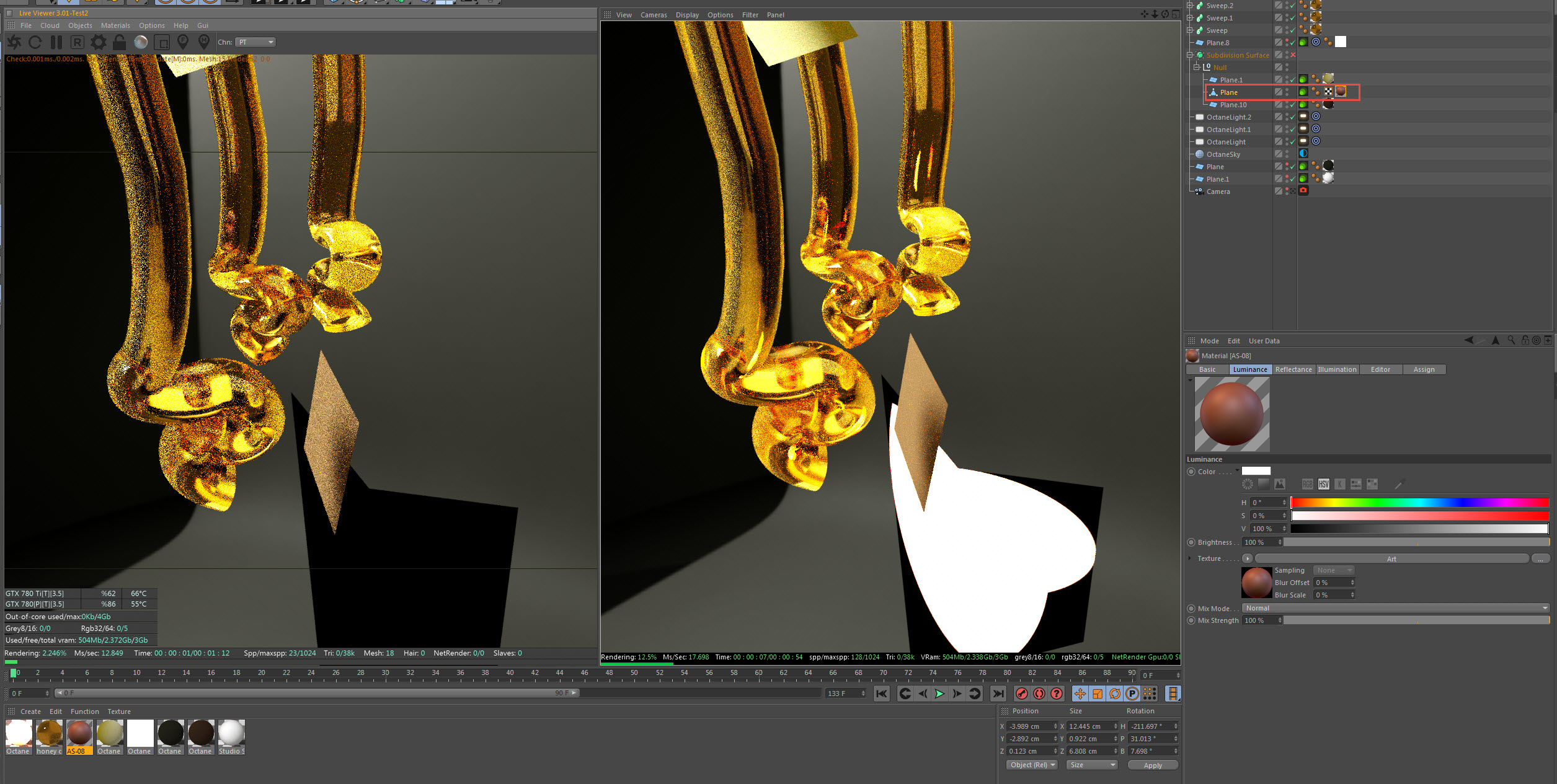Select the pick focus pin icon
The image size is (1557, 784).
(x=183, y=42)
